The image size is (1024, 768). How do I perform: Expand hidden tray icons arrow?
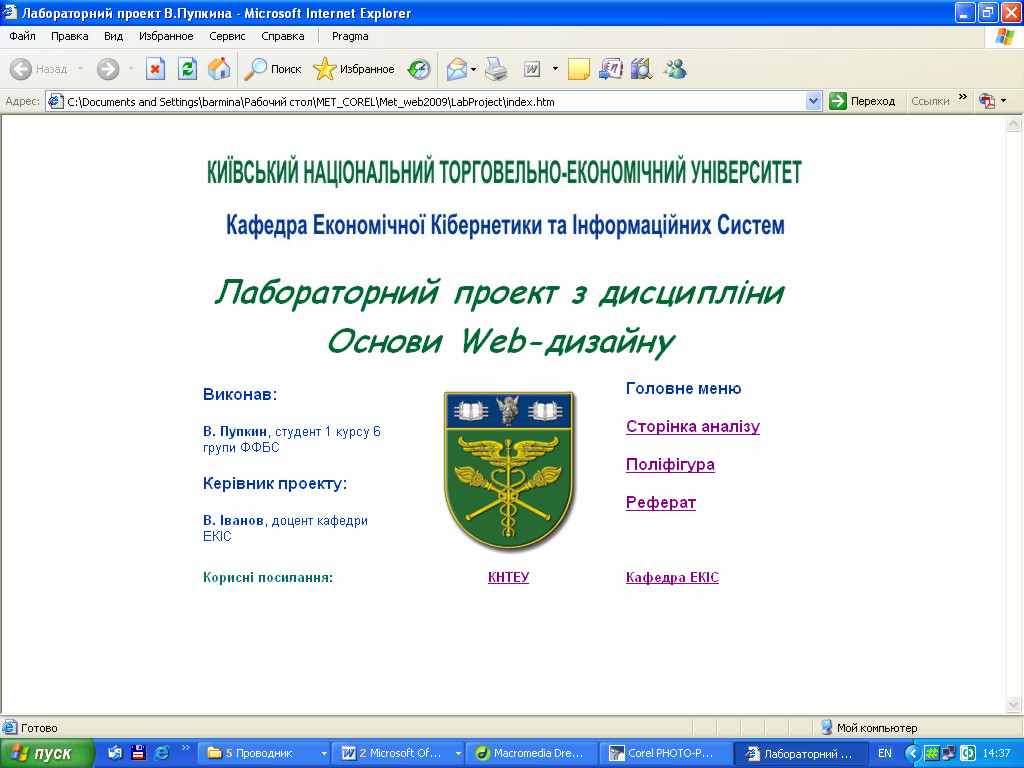click(x=912, y=753)
